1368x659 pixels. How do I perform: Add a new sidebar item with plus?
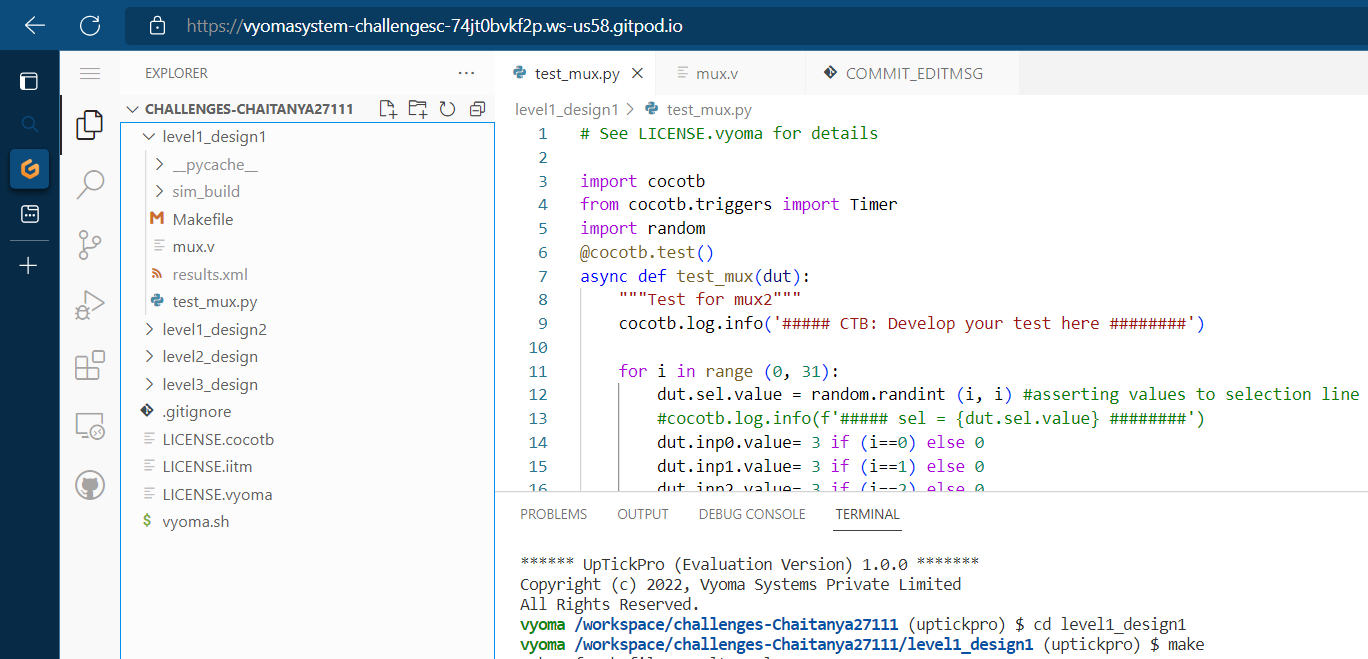point(29,266)
